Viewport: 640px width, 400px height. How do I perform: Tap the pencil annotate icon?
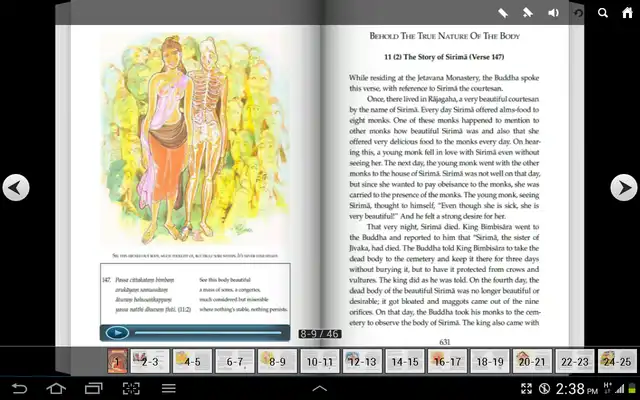click(503, 13)
